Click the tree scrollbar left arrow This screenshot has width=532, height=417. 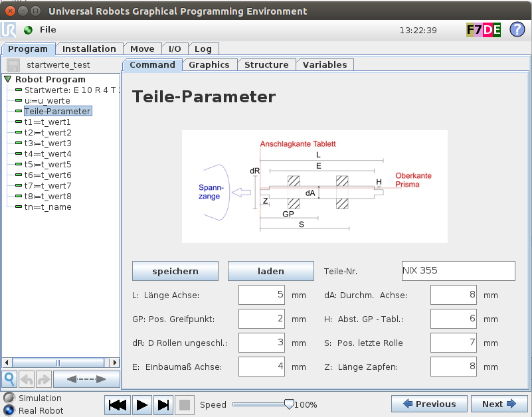pyautogui.click(x=6, y=363)
